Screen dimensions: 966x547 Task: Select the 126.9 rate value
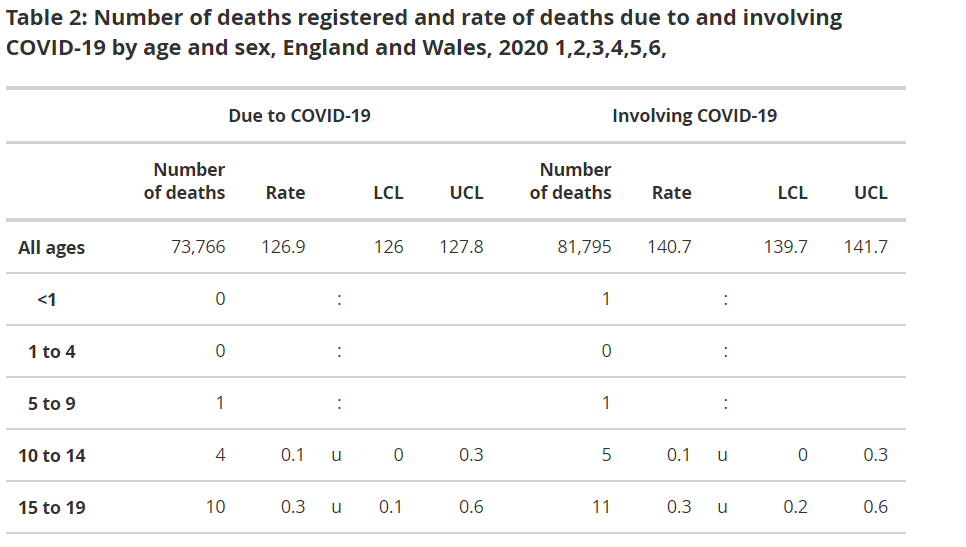283,247
